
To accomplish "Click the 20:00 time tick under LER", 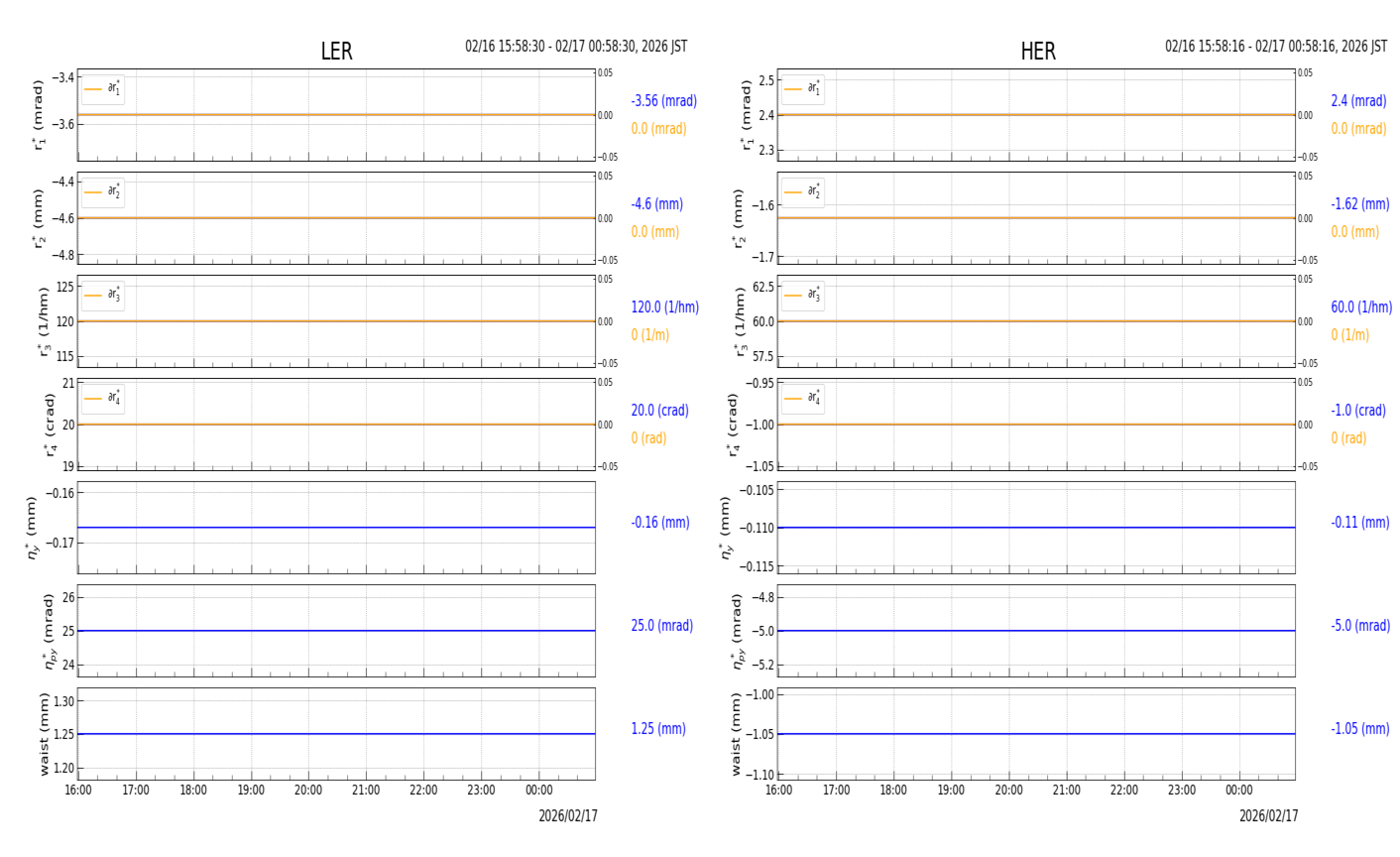I will 308,791.
